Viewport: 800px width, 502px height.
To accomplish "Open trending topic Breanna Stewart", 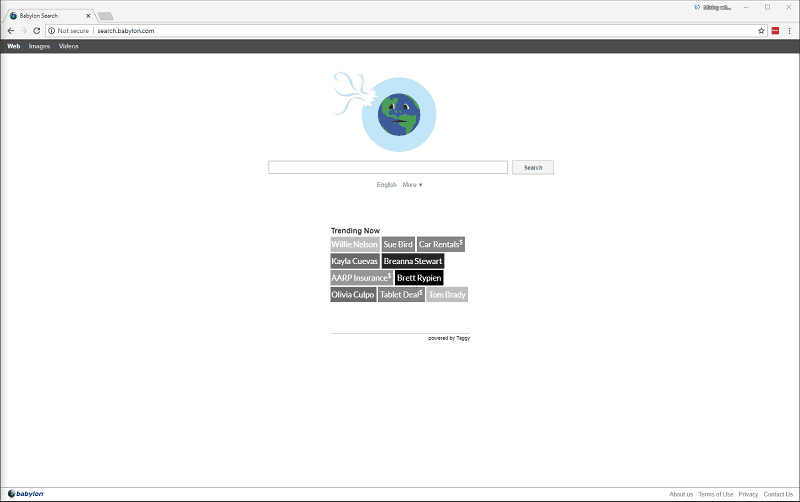I will point(413,261).
